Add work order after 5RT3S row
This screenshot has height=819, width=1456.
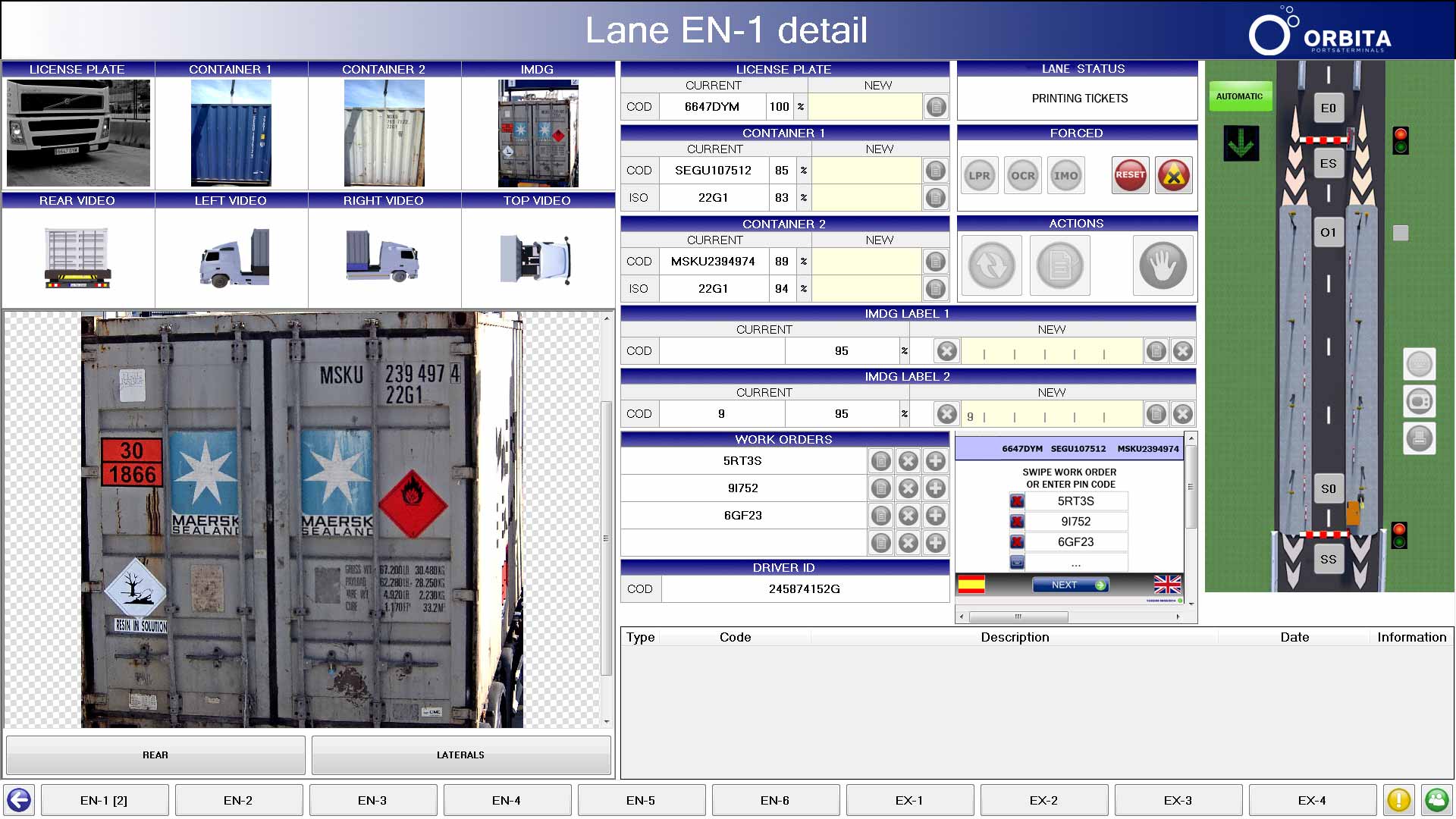point(936,461)
